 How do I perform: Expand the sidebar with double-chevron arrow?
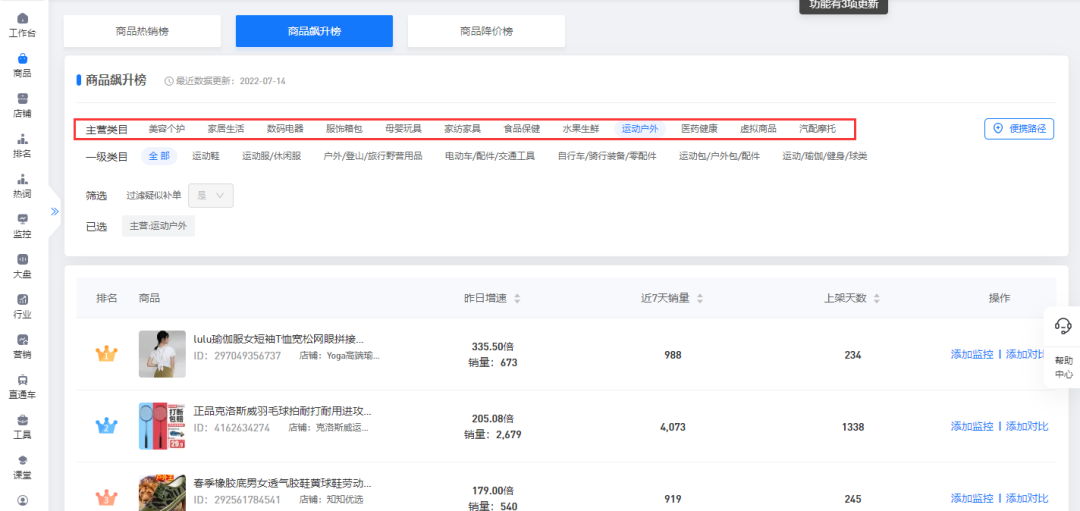click(x=55, y=211)
